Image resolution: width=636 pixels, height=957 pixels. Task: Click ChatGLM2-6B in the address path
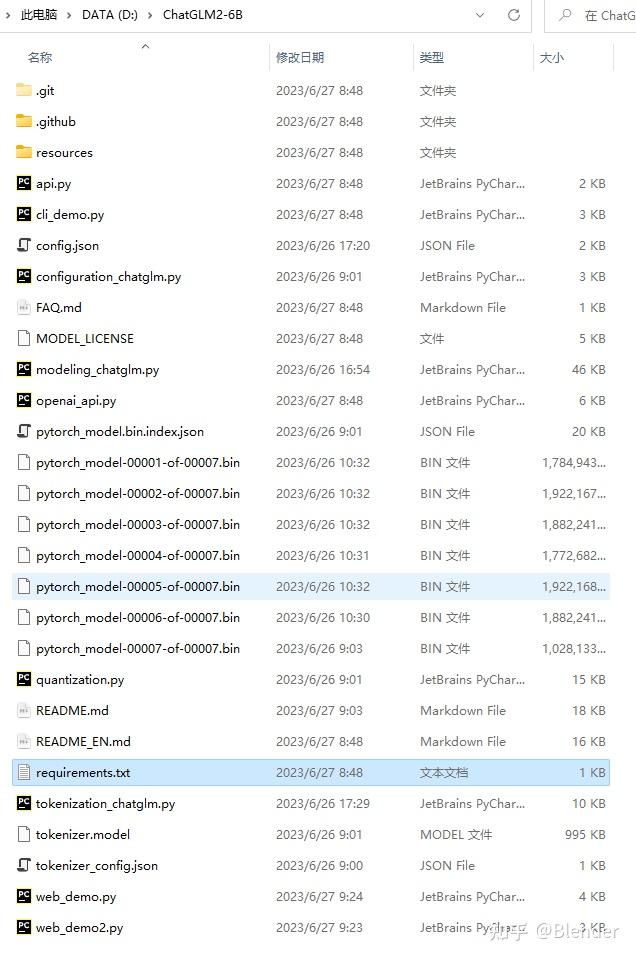pos(203,15)
